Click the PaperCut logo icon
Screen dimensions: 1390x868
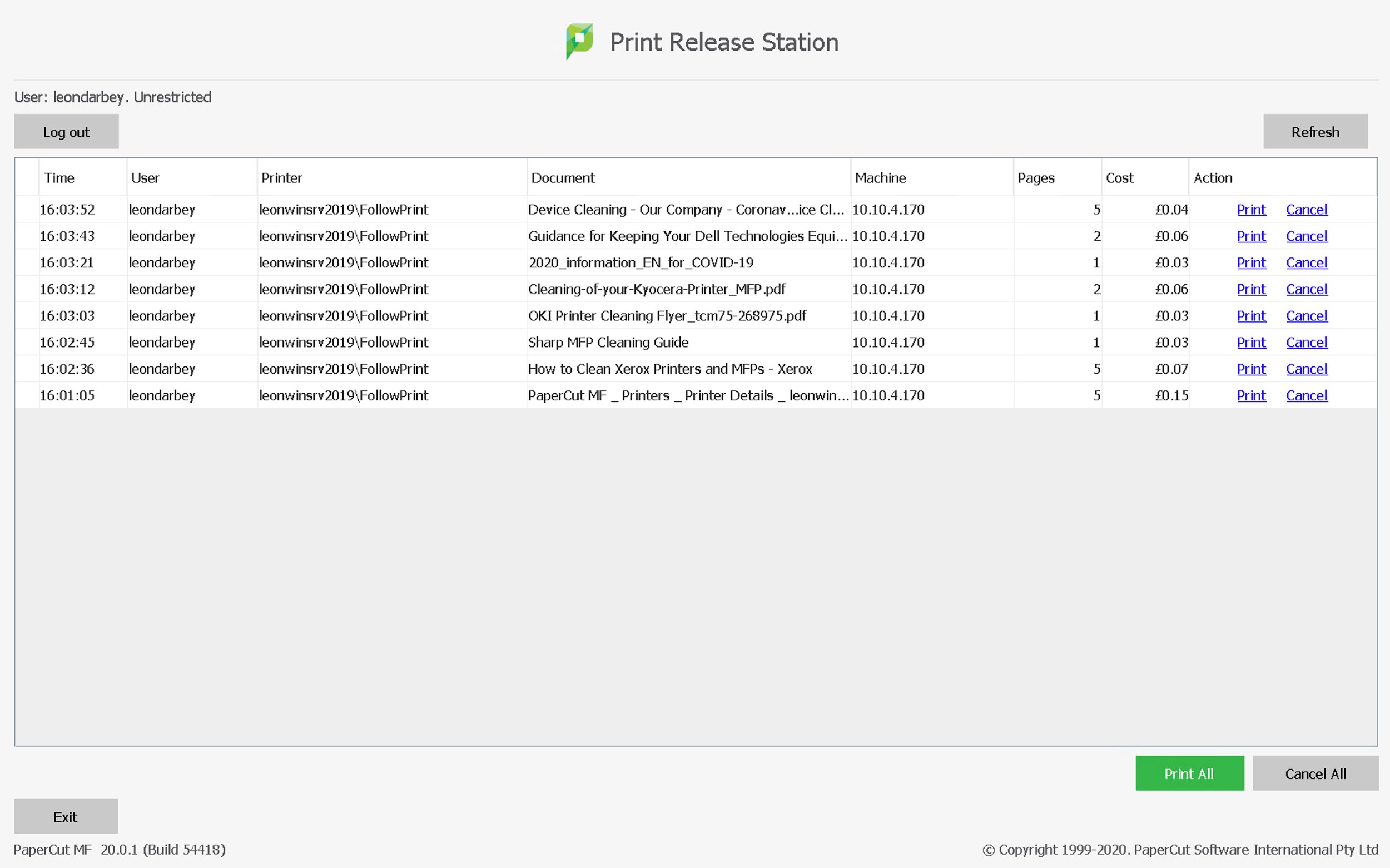(579, 41)
